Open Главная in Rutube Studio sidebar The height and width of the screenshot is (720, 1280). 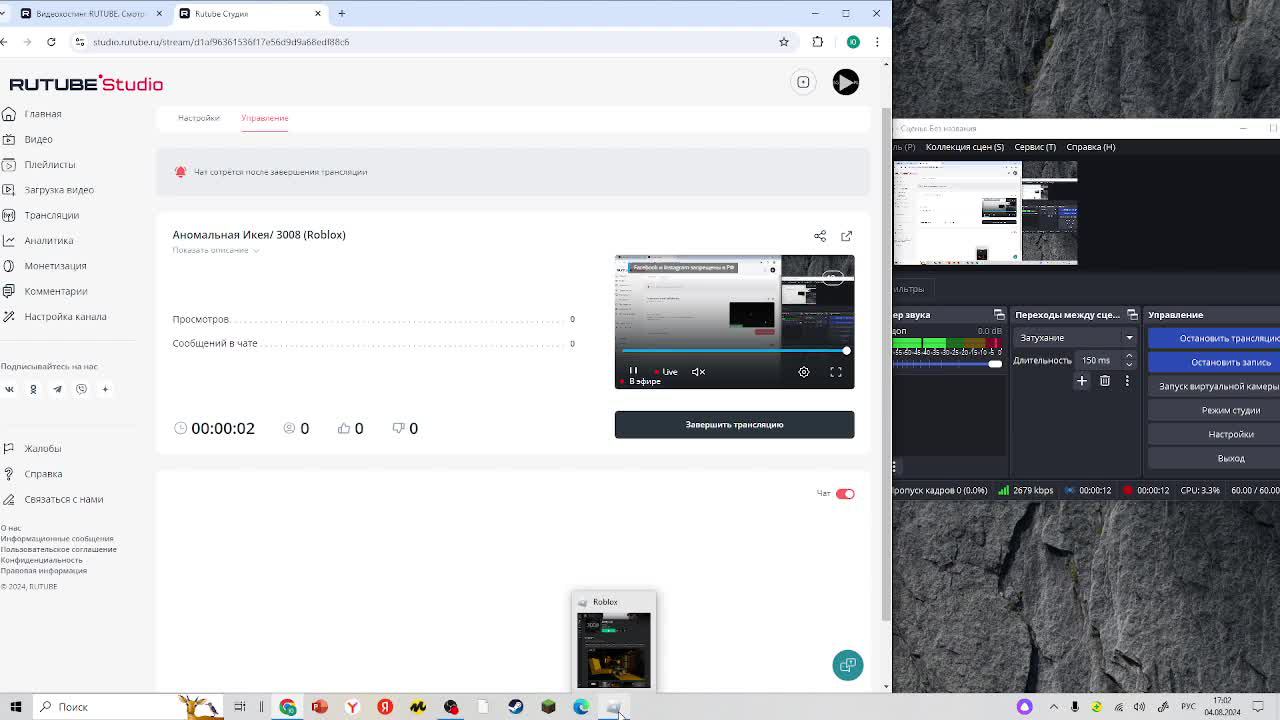pyautogui.click(x=42, y=114)
